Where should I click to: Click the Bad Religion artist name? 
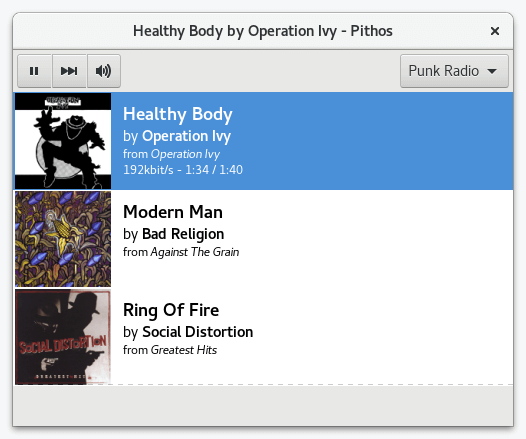[x=183, y=234]
